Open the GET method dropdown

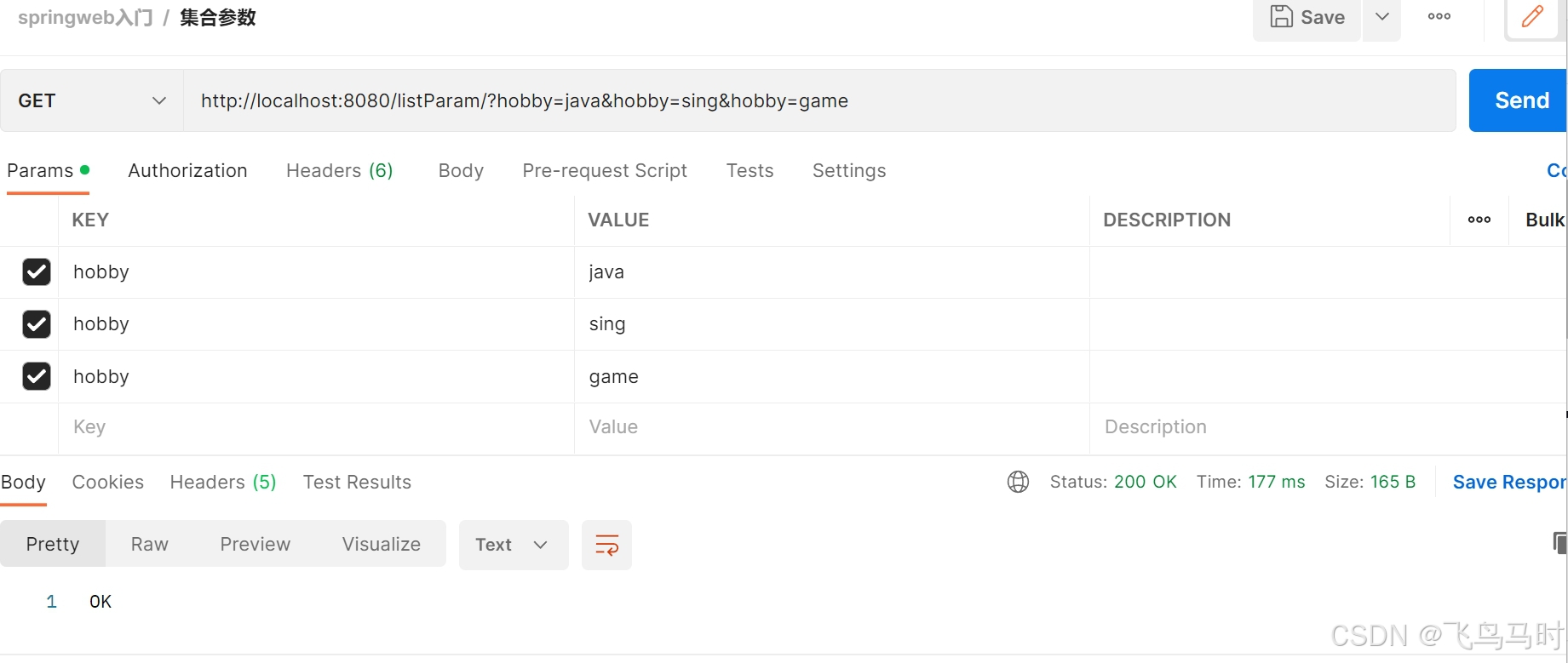tap(92, 100)
